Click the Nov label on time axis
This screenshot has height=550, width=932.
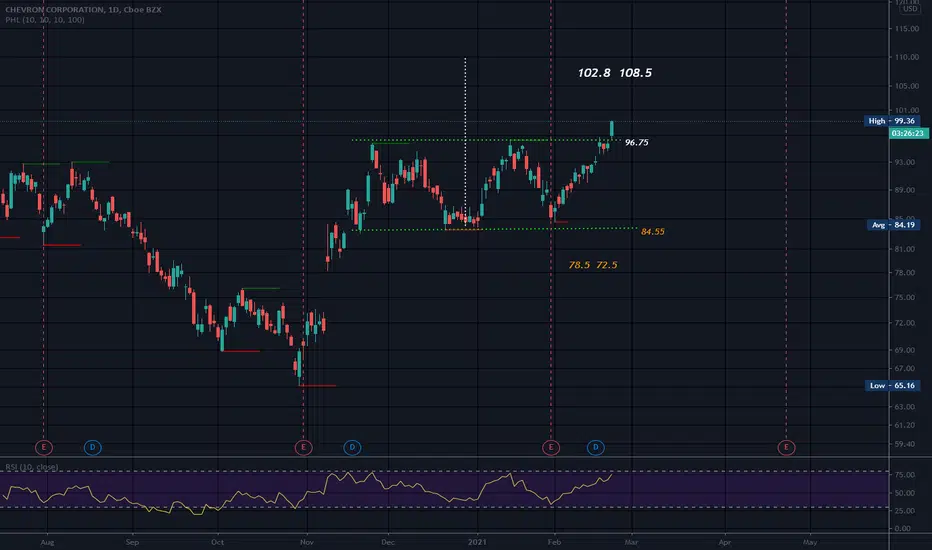[307, 542]
